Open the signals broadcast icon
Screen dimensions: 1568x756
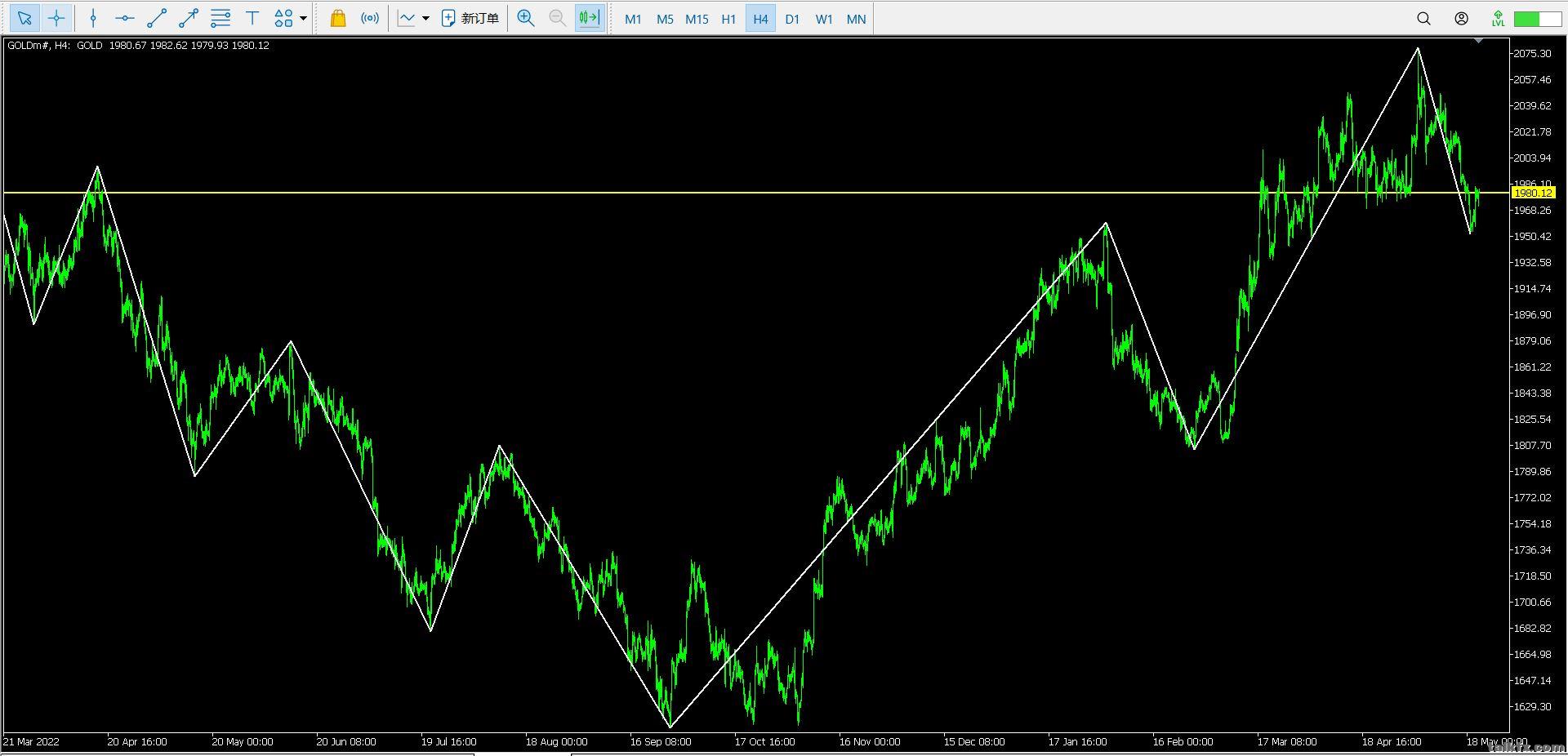point(370,18)
